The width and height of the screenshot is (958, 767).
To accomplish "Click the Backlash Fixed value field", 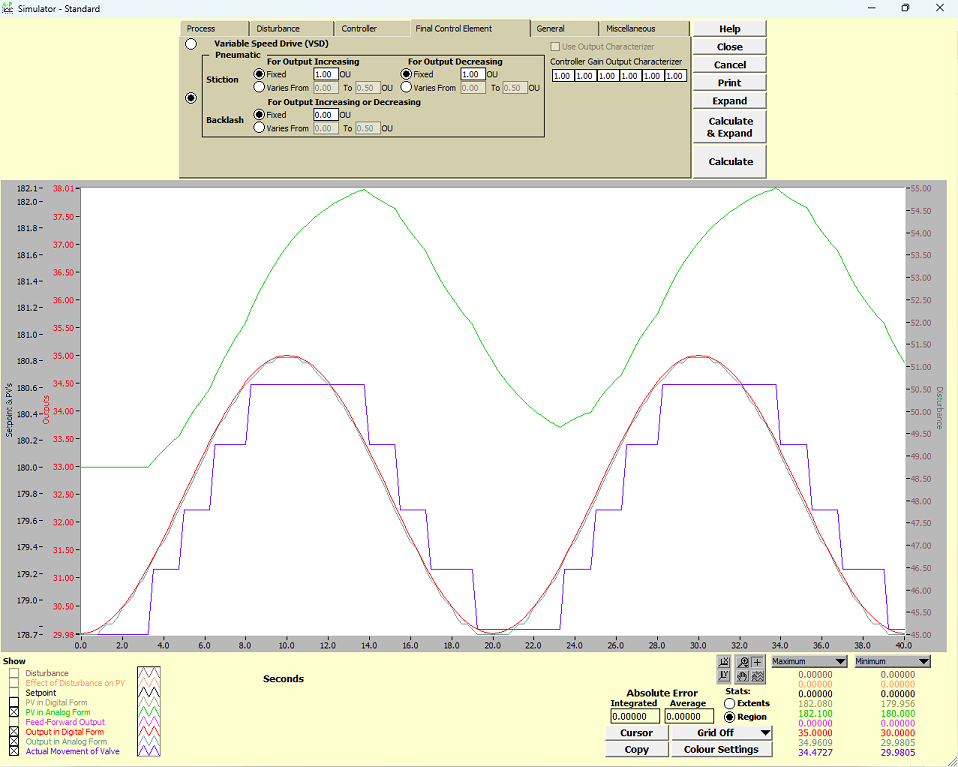I will [x=325, y=115].
